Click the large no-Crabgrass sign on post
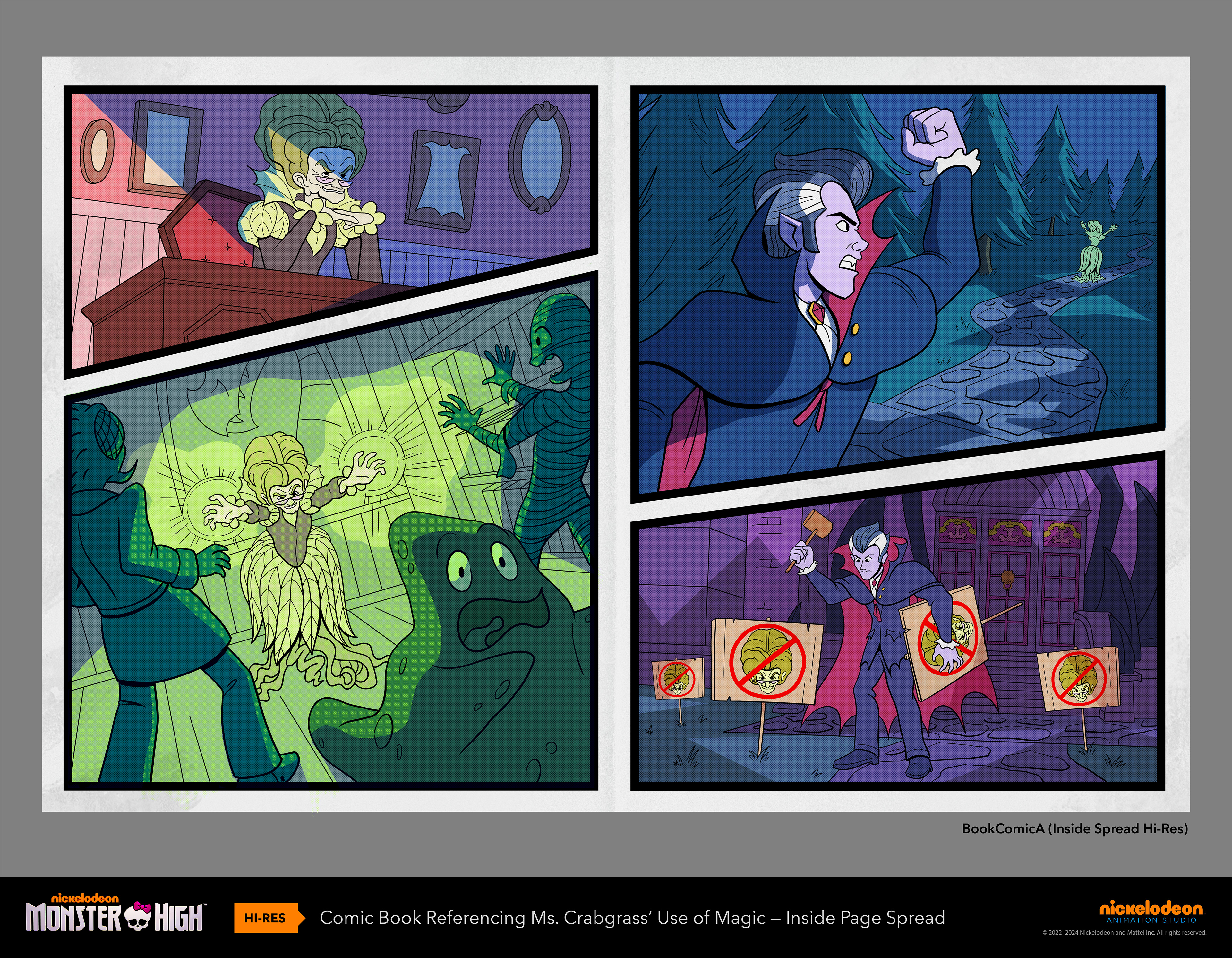This screenshot has width=1232, height=958. click(x=766, y=662)
